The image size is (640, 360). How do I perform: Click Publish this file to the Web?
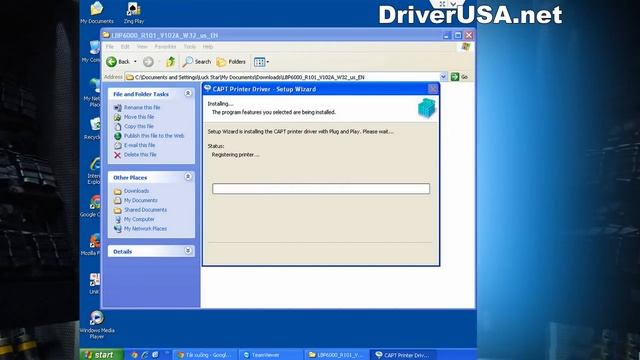[154, 136]
